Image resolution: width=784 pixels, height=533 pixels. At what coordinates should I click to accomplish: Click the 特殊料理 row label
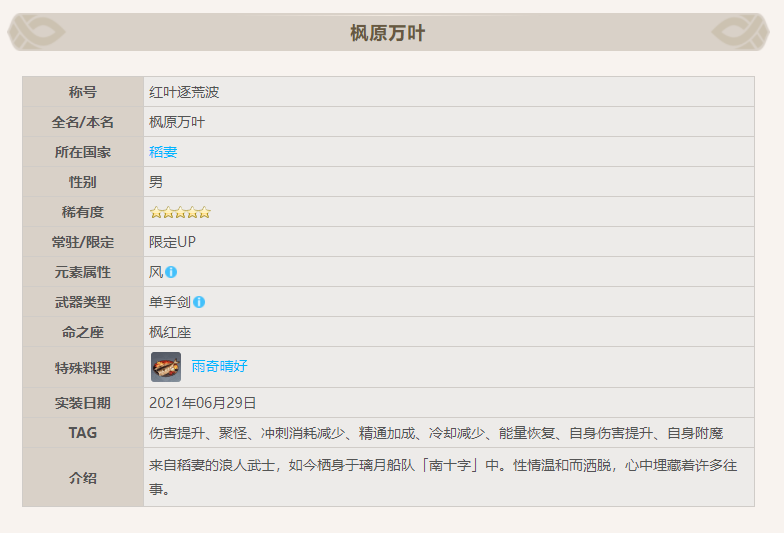[83, 367]
